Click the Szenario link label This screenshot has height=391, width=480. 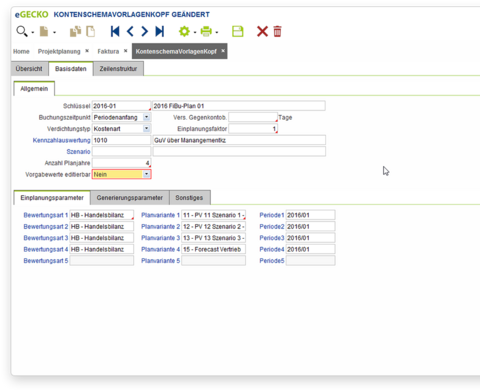pyautogui.click(x=78, y=152)
